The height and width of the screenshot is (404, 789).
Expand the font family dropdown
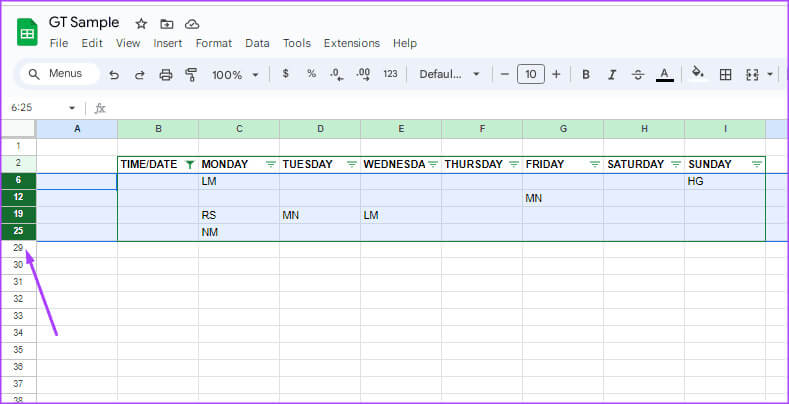450,74
